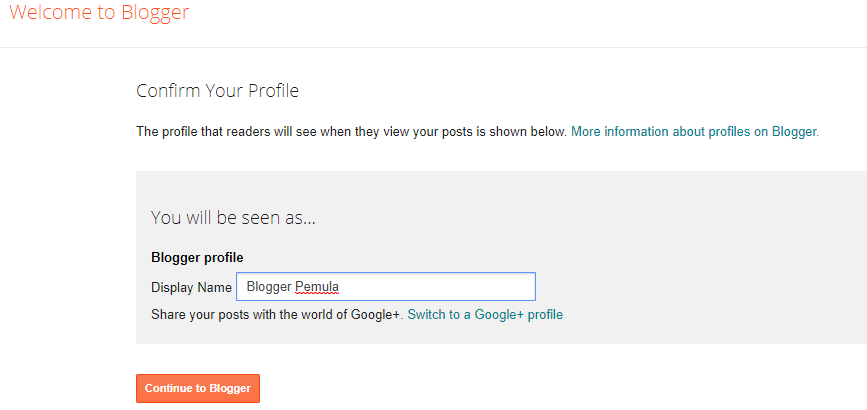
Task: Click the words 'profiles on Blogger' in the link
Action: pyautogui.click(x=763, y=131)
